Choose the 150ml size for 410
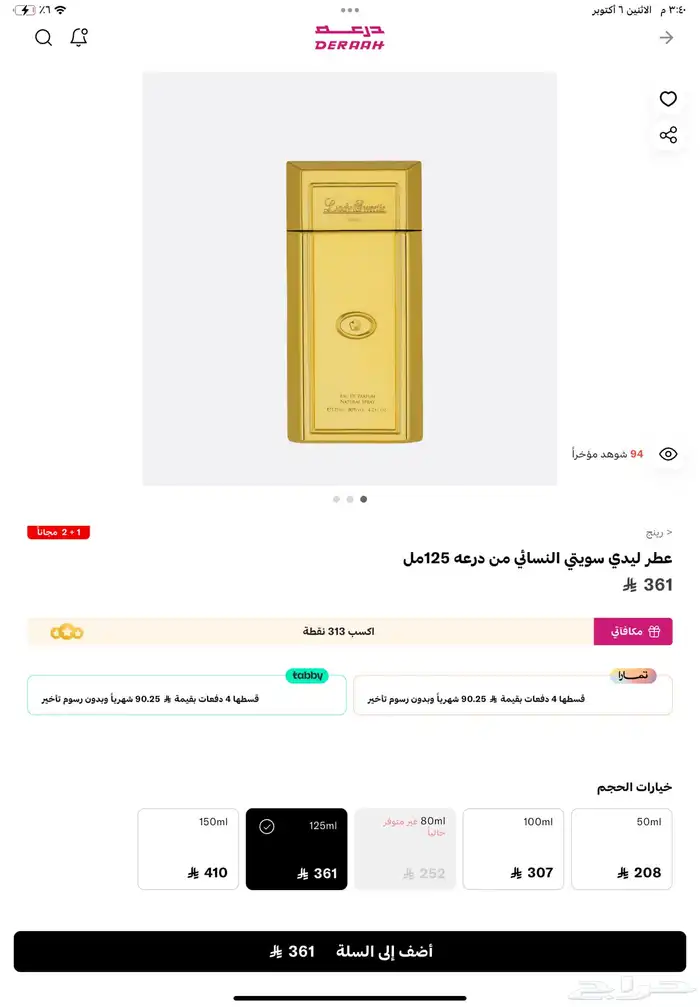Screen dimensions: 700x1007 188,849
